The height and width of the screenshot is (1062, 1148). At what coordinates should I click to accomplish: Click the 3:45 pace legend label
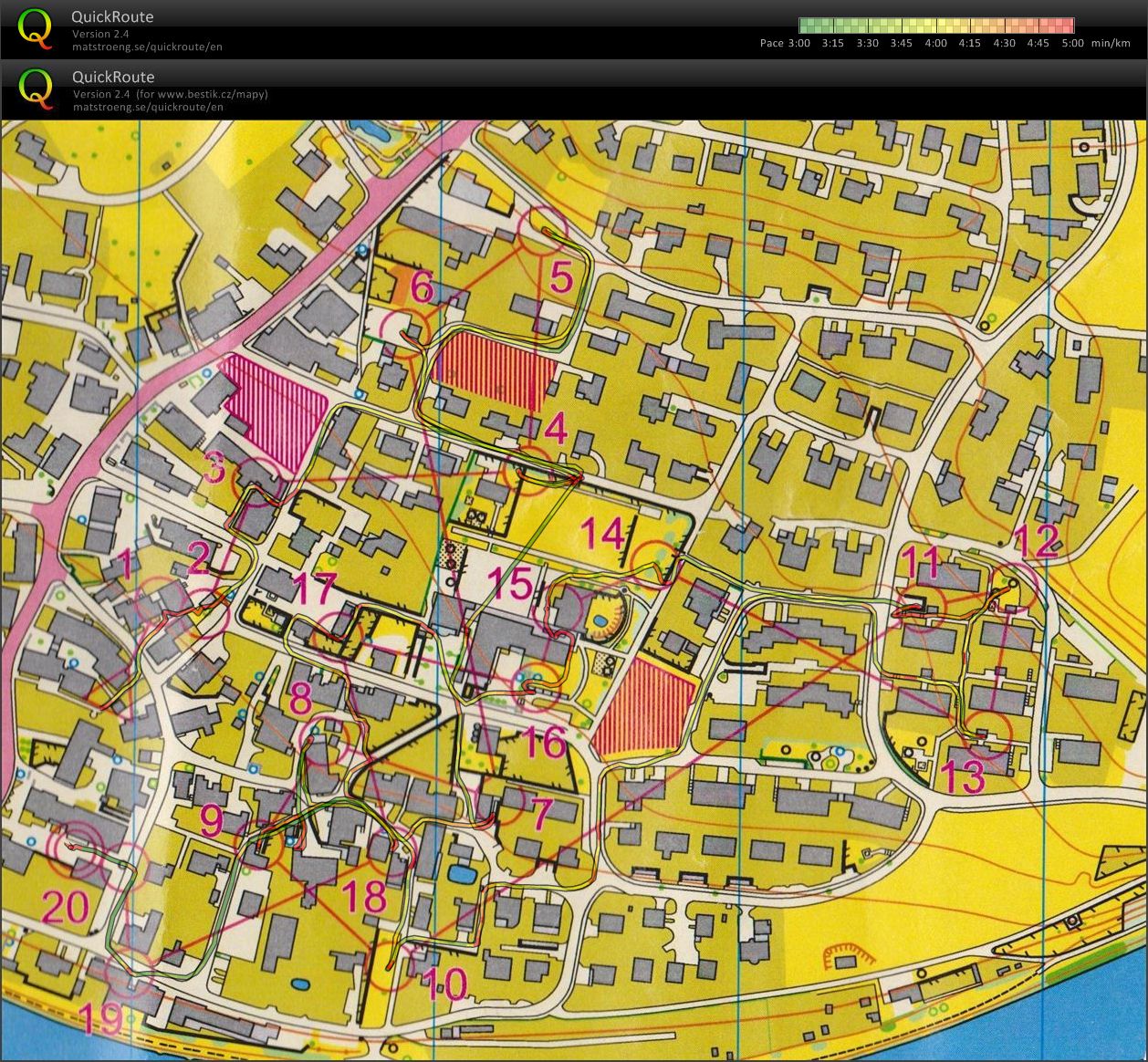point(901,43)
